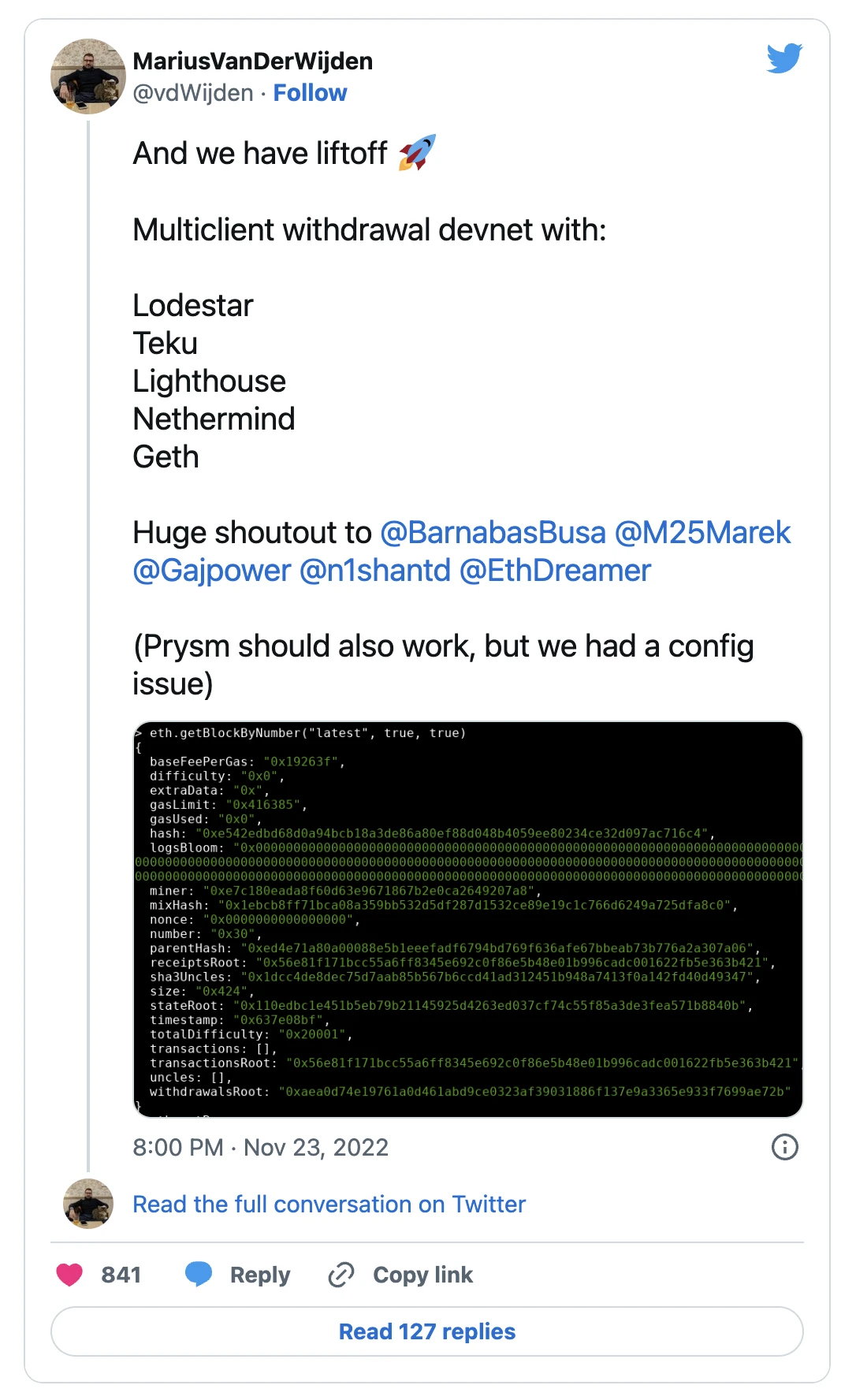This screenshot has height=1400, width=856.
Task: Click the blue reply bubble icon
Action: [x=199, y=1274]
